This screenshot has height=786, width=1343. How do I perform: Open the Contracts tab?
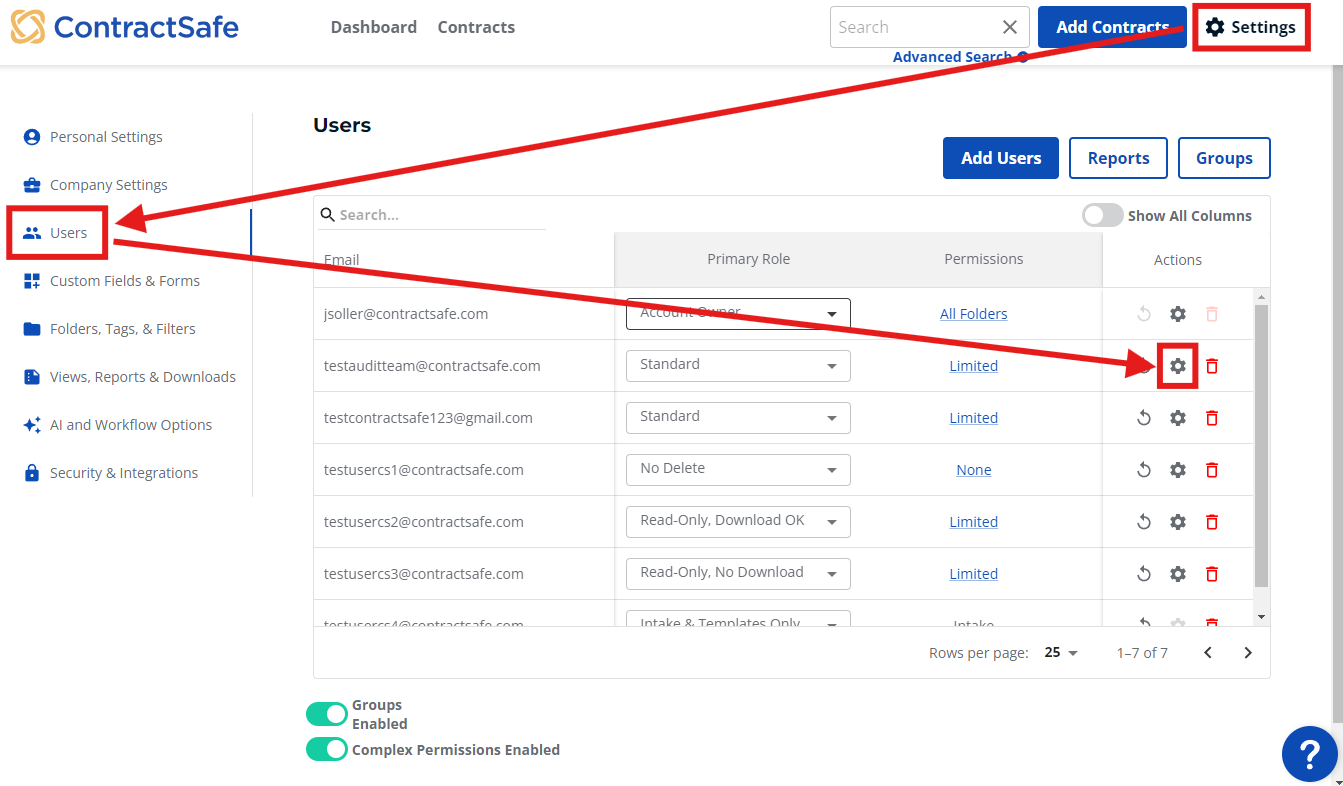(x=476, y=27)
